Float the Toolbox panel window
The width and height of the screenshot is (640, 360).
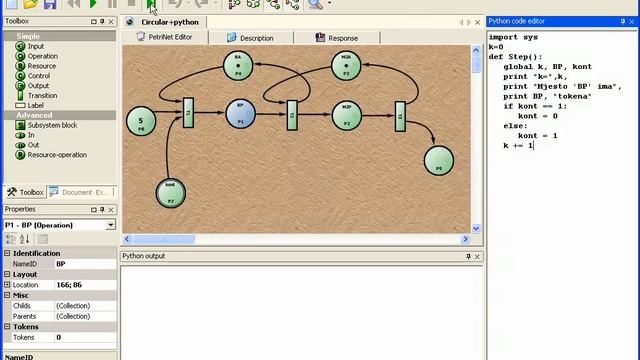click(93, 21)
